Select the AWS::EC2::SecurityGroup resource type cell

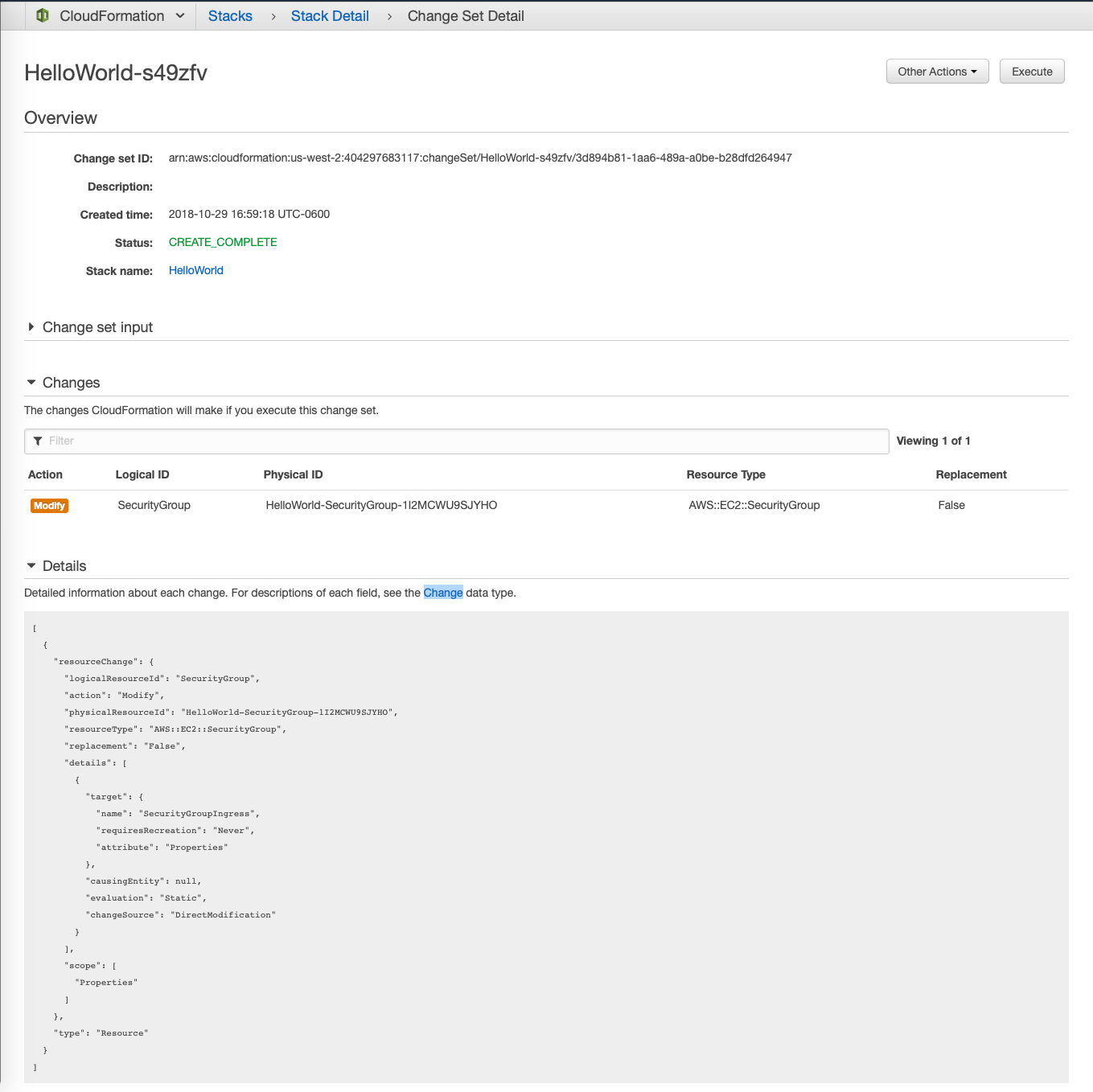(x=754, y=505)
